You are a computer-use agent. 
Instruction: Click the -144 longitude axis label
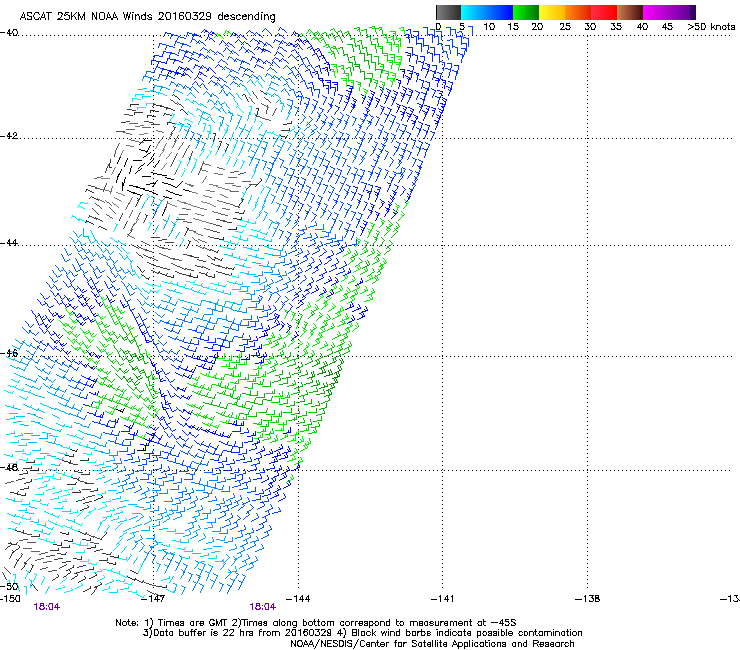point(298,599)
